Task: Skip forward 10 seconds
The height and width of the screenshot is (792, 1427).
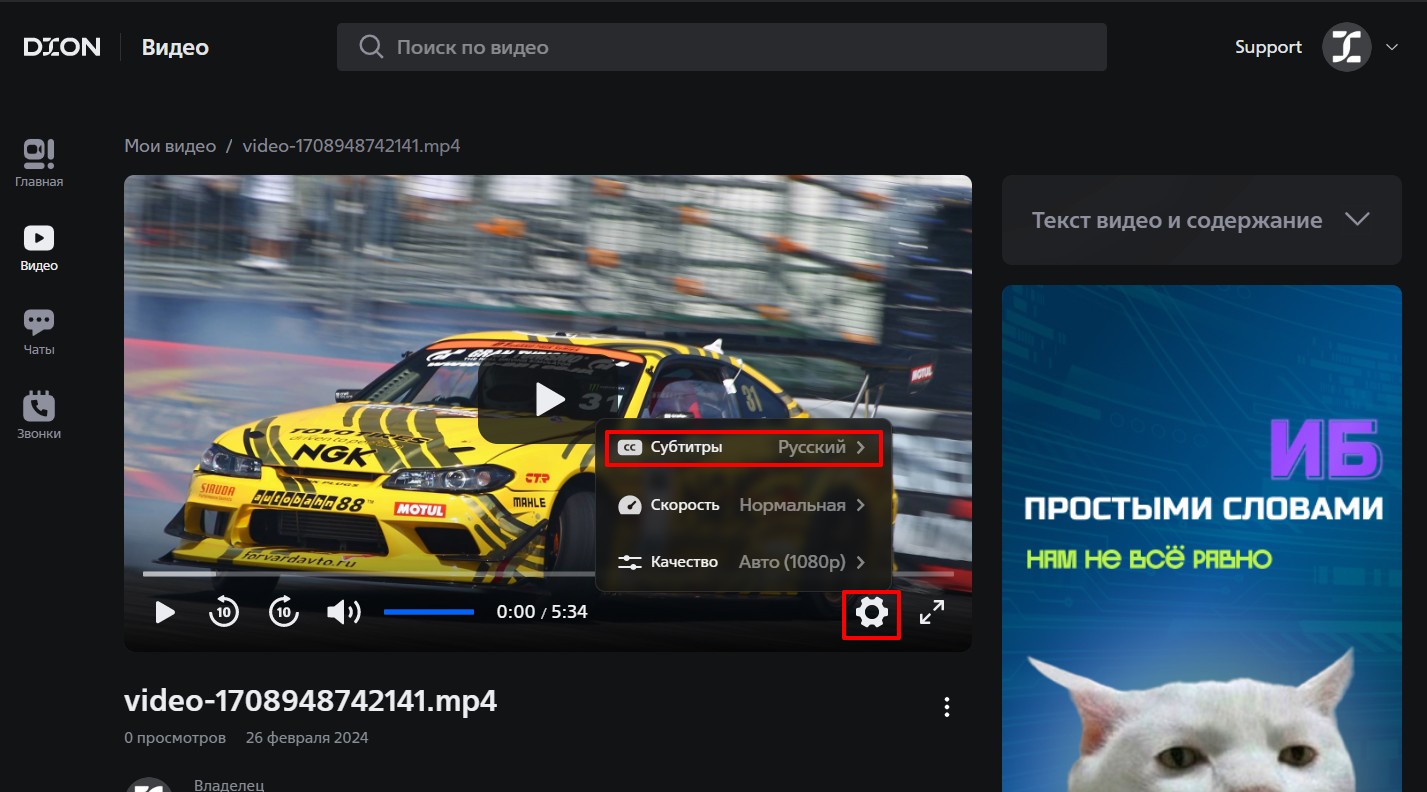Action: click(284, 611)
